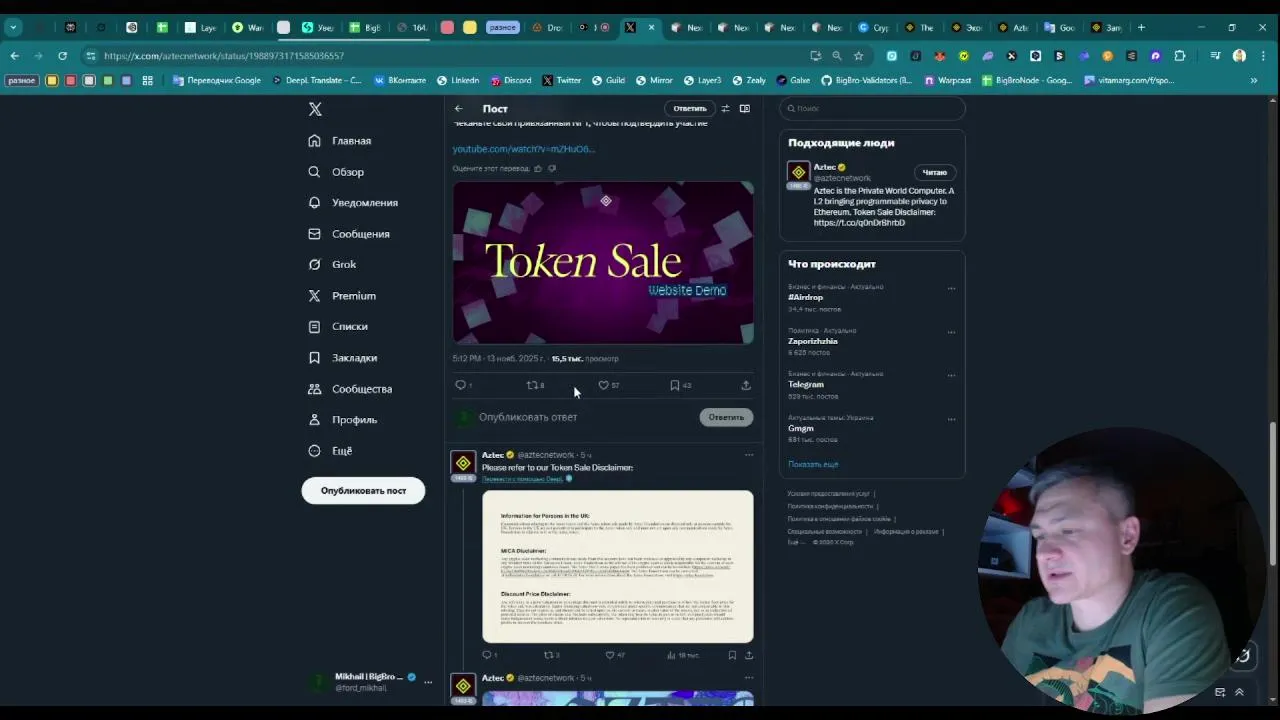Screen dimensions: 1280x720
Task: Like the main post with heart icon
Action: [603, 385]
